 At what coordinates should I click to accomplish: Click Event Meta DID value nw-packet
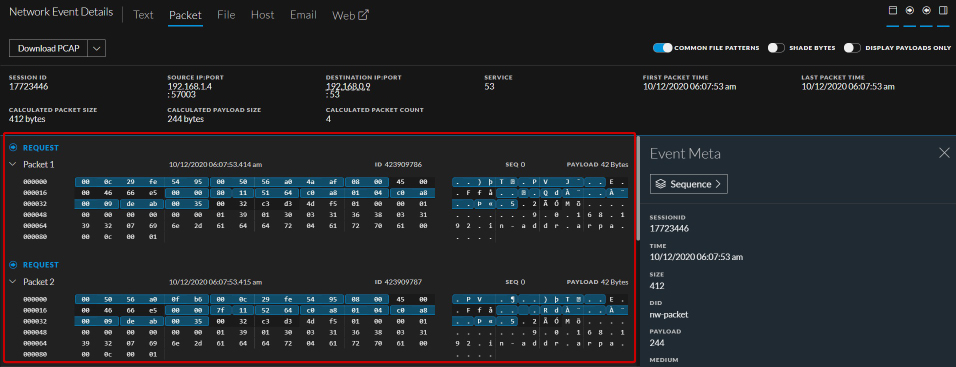click(669, 314)
